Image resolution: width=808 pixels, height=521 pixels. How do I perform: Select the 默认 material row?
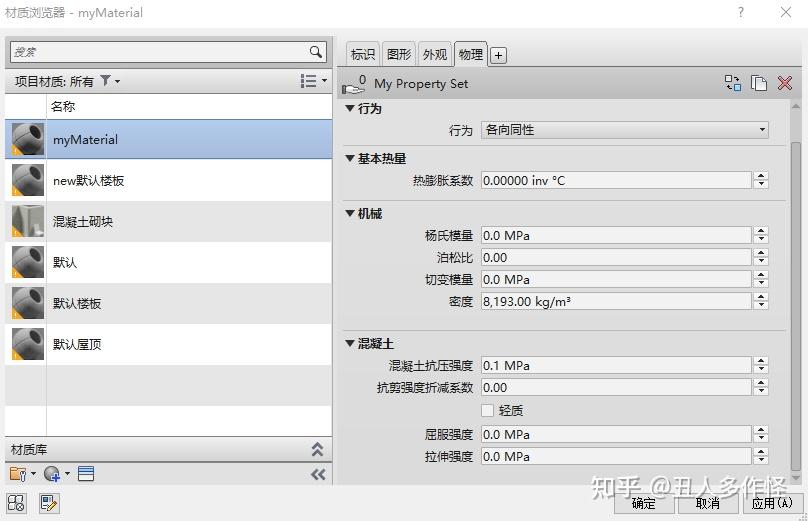169,262
